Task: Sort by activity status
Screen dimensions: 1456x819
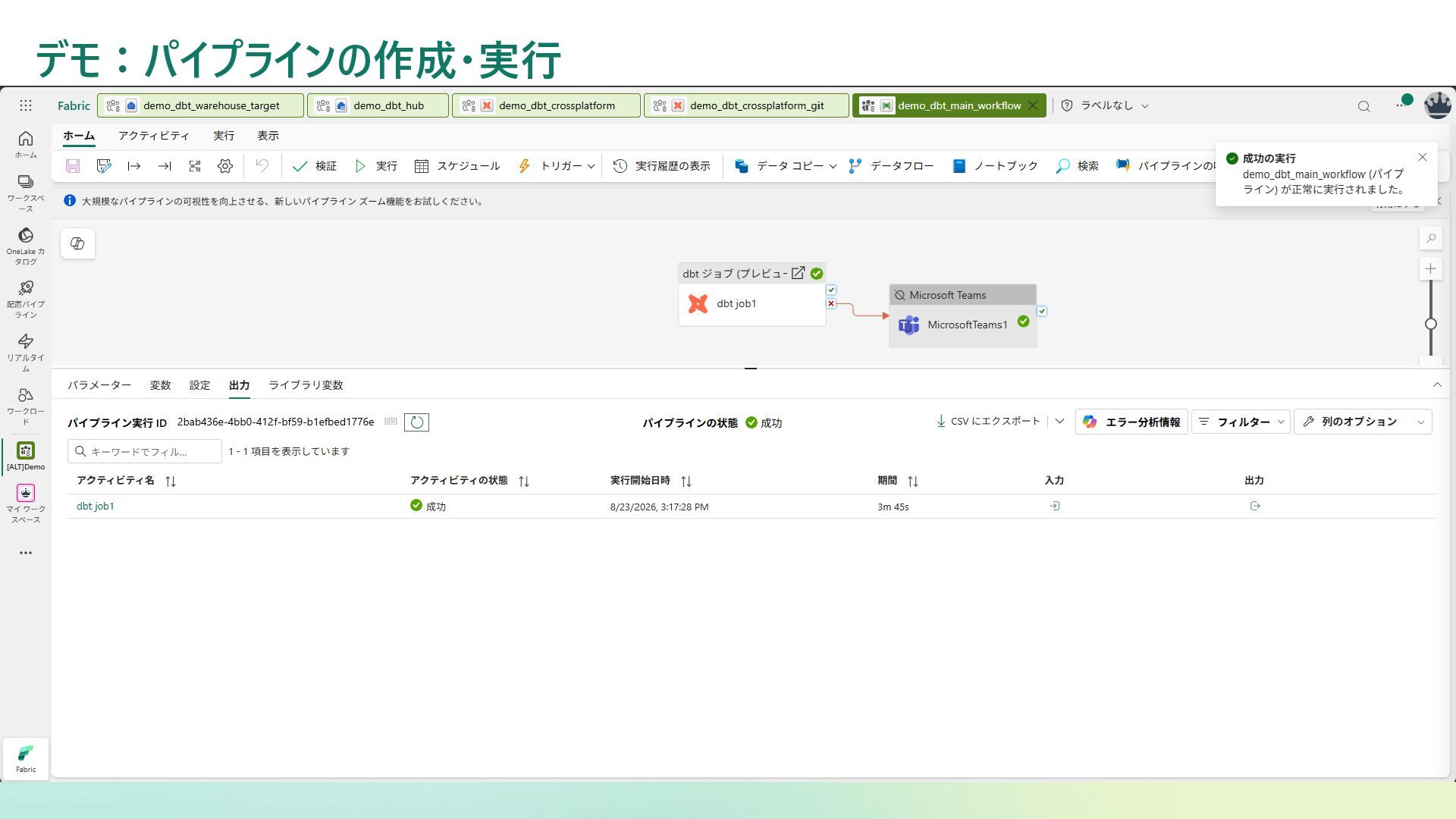Action: [524, 481]
